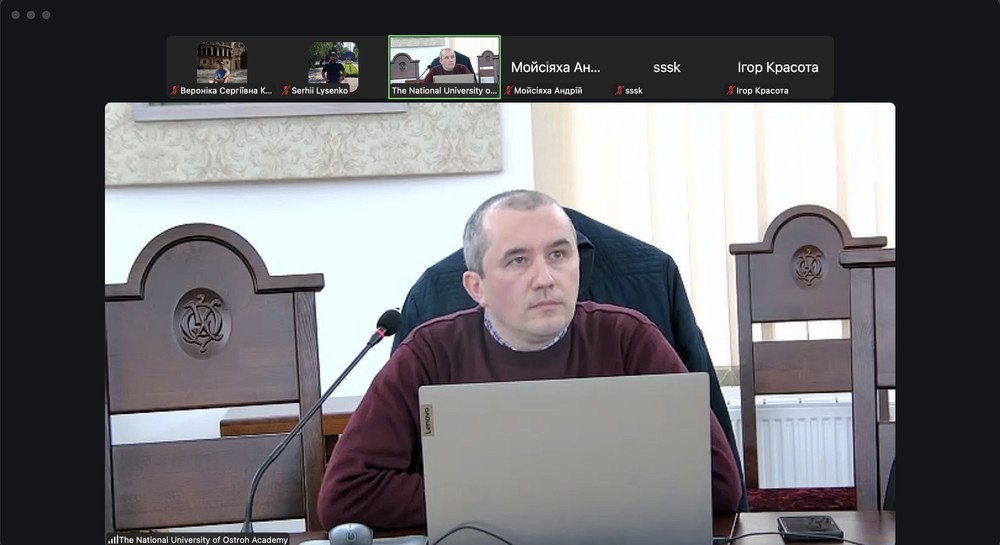Close the meeting window
Screen dimensions: 1000x545
click(x=15, y=15)
